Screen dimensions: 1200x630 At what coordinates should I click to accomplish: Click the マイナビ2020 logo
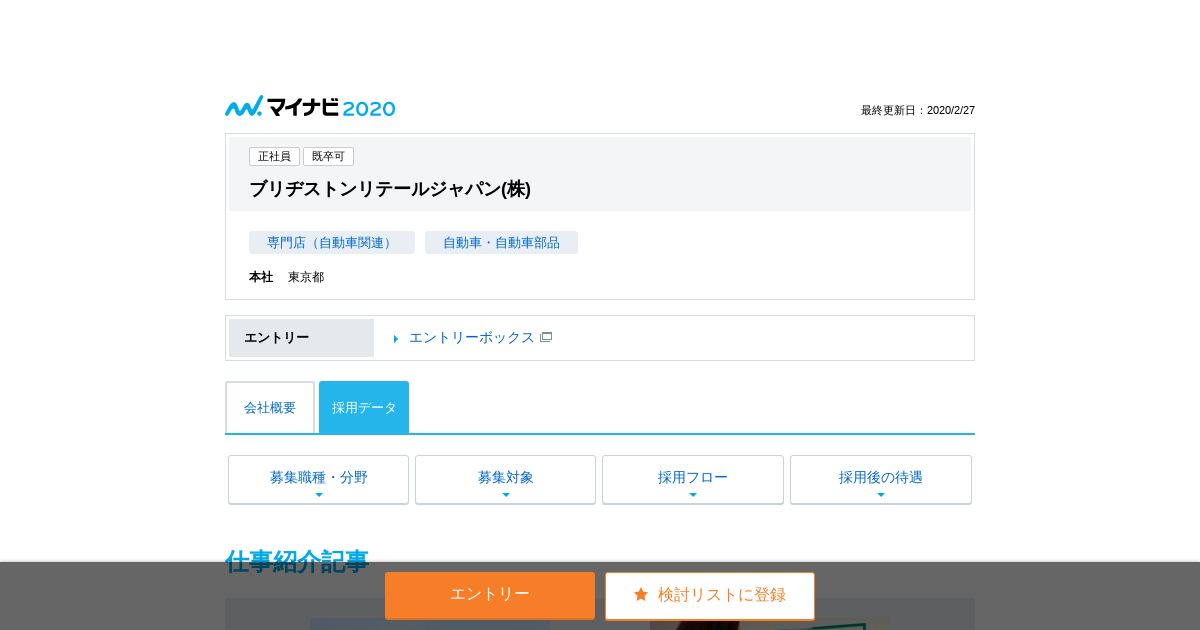pos(310,107)
